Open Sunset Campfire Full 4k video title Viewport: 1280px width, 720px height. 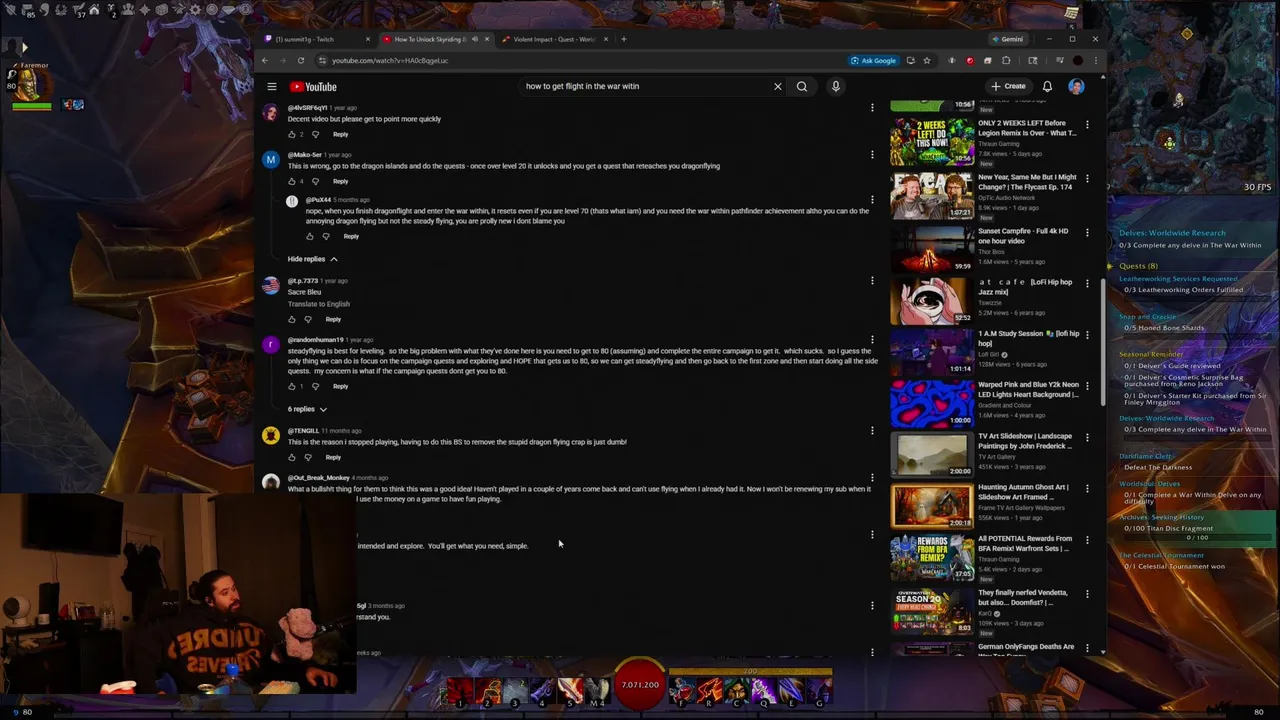point(1023,236)
